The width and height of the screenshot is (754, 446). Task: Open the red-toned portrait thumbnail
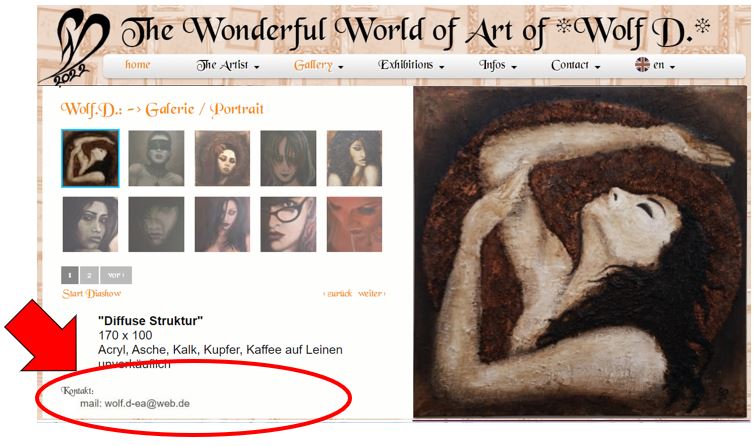354,224
